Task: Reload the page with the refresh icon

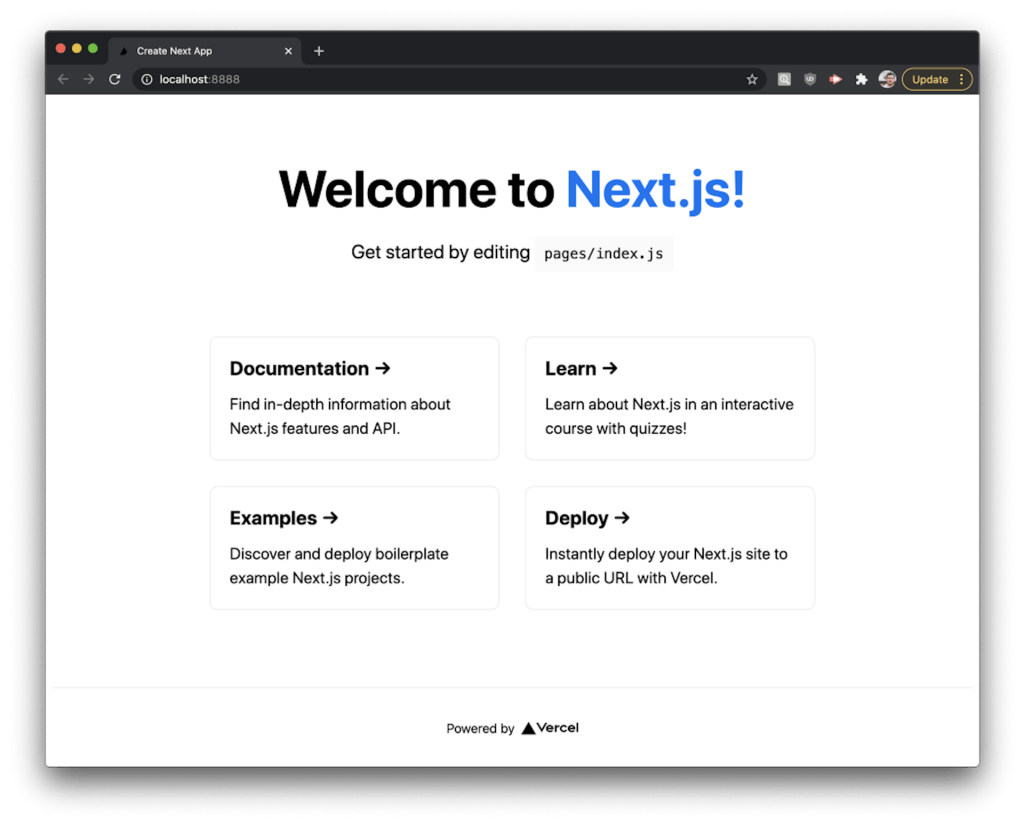Action: click(115, 79)
